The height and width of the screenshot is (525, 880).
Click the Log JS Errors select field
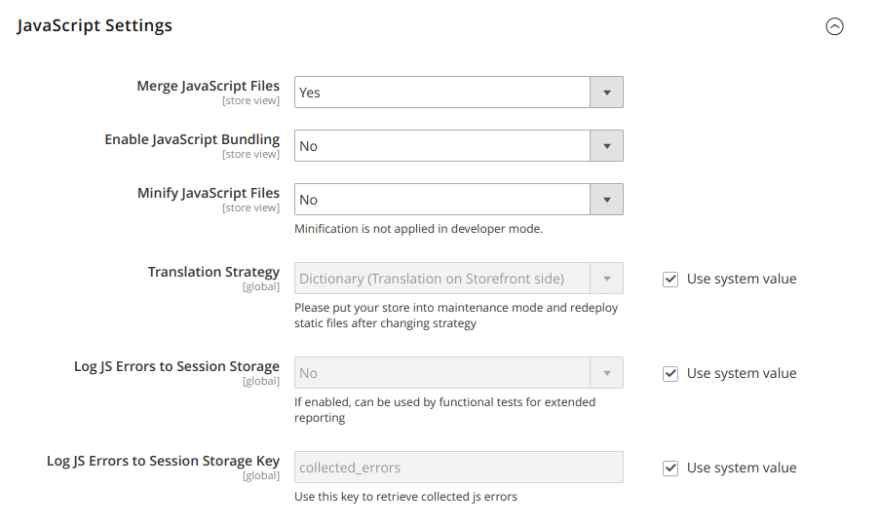(459, 373)
